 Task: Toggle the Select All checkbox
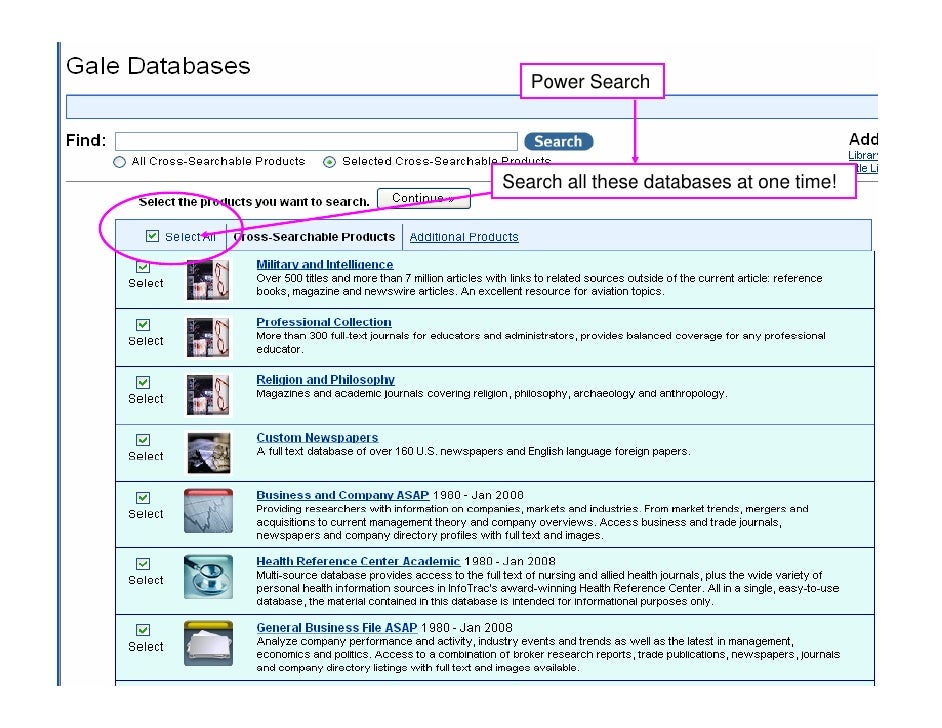coord(153,236)
